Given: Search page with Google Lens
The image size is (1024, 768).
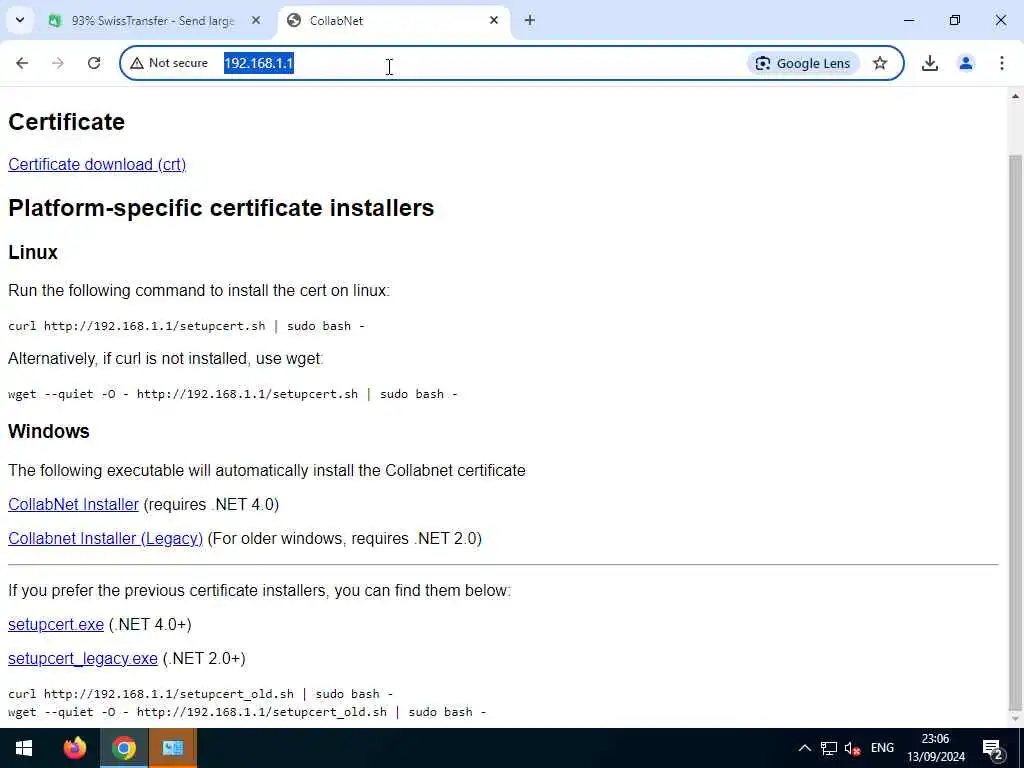Looking at the screenshot, I should coord(803,63).
